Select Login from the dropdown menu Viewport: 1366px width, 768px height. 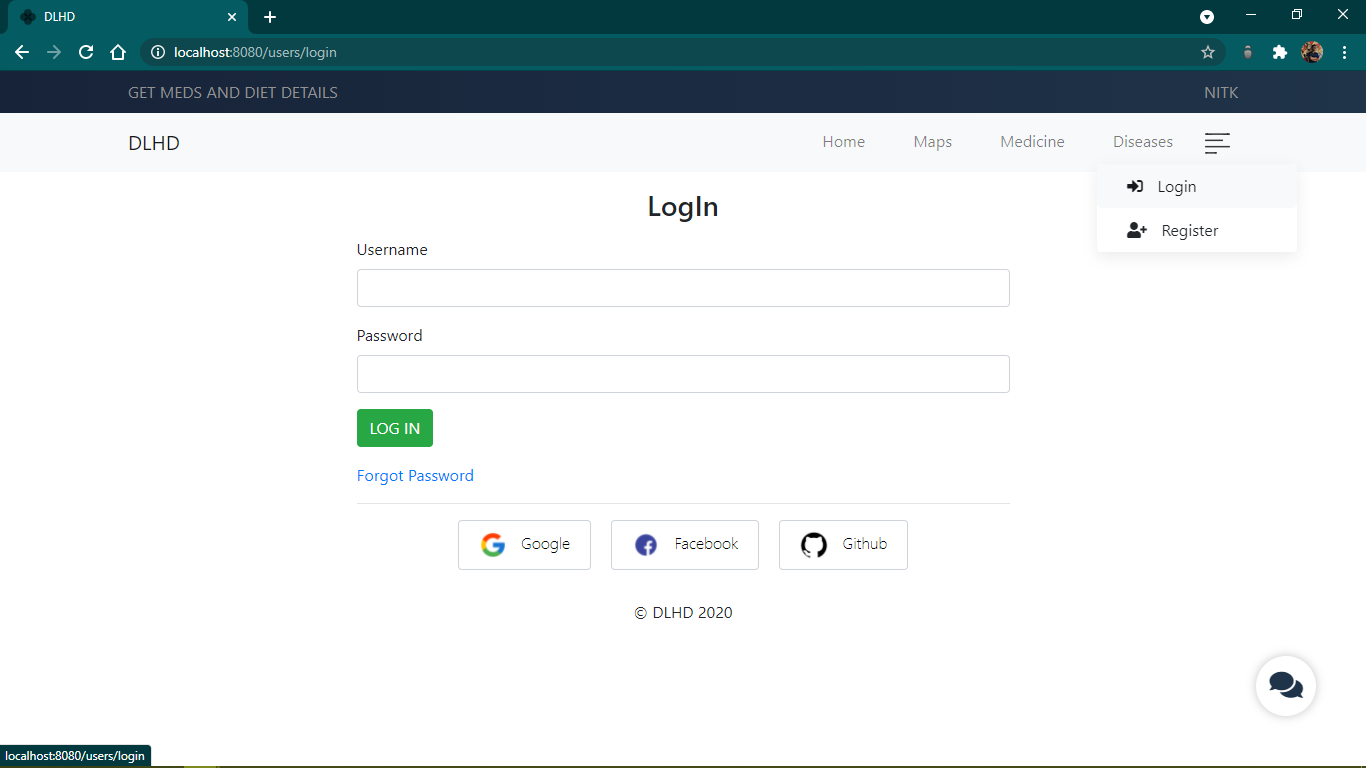pos(1197,186)
